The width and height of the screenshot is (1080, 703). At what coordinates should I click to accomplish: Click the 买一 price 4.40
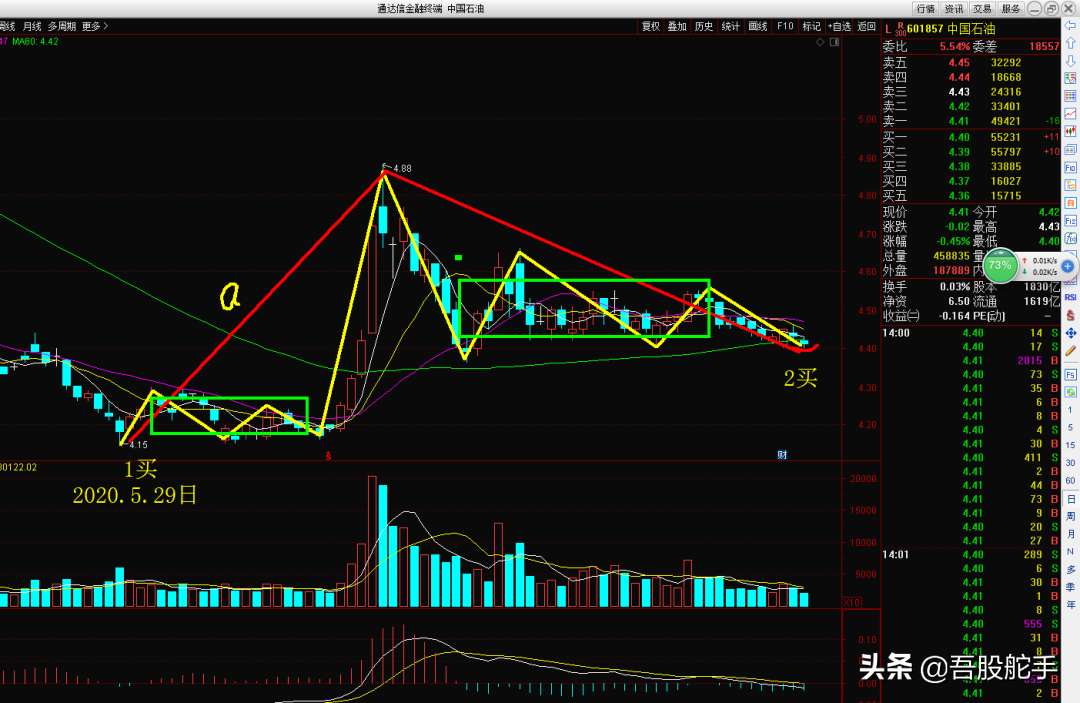959,137
